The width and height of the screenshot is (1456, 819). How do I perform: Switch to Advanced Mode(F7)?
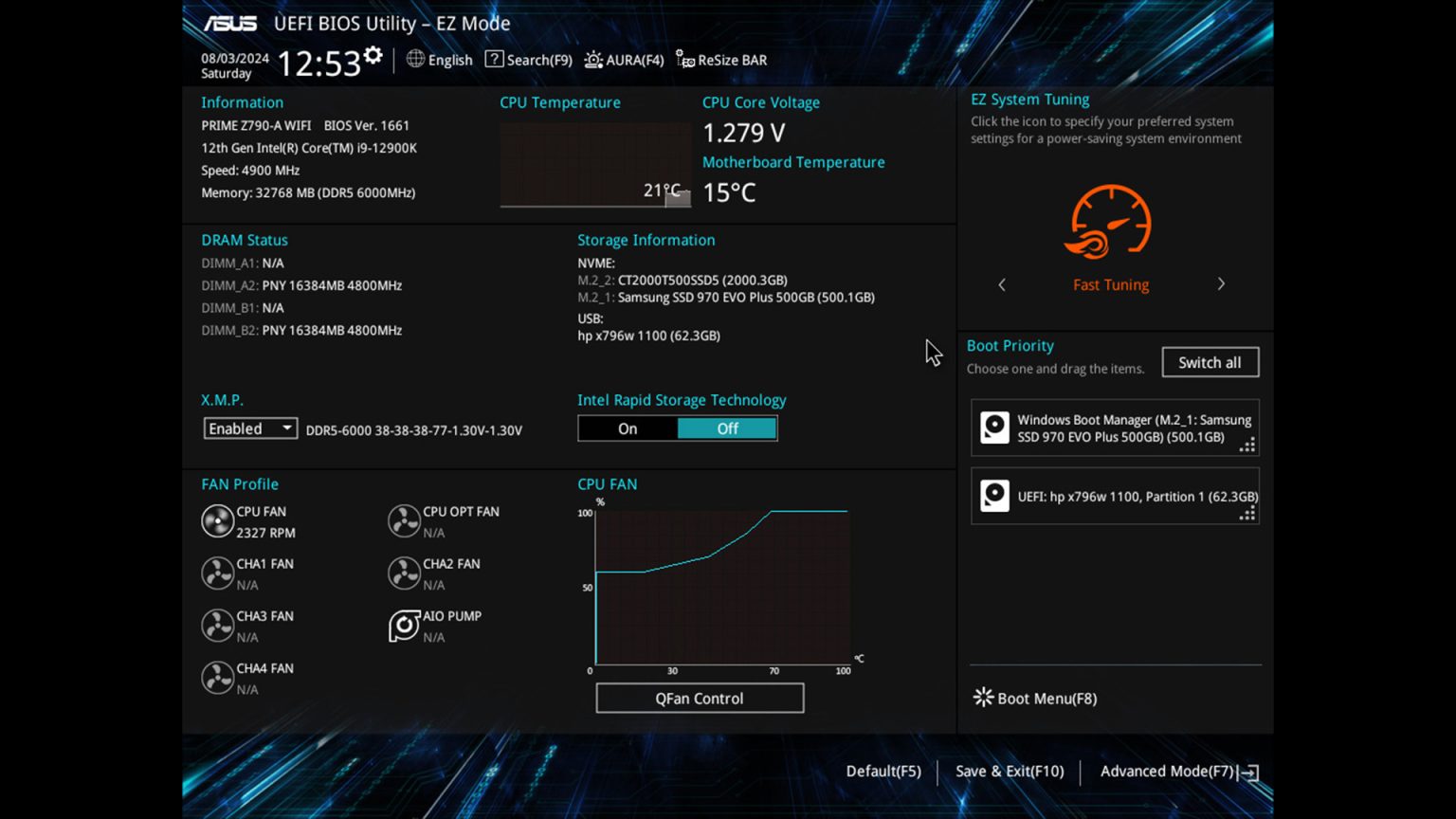pos(1179,771)
